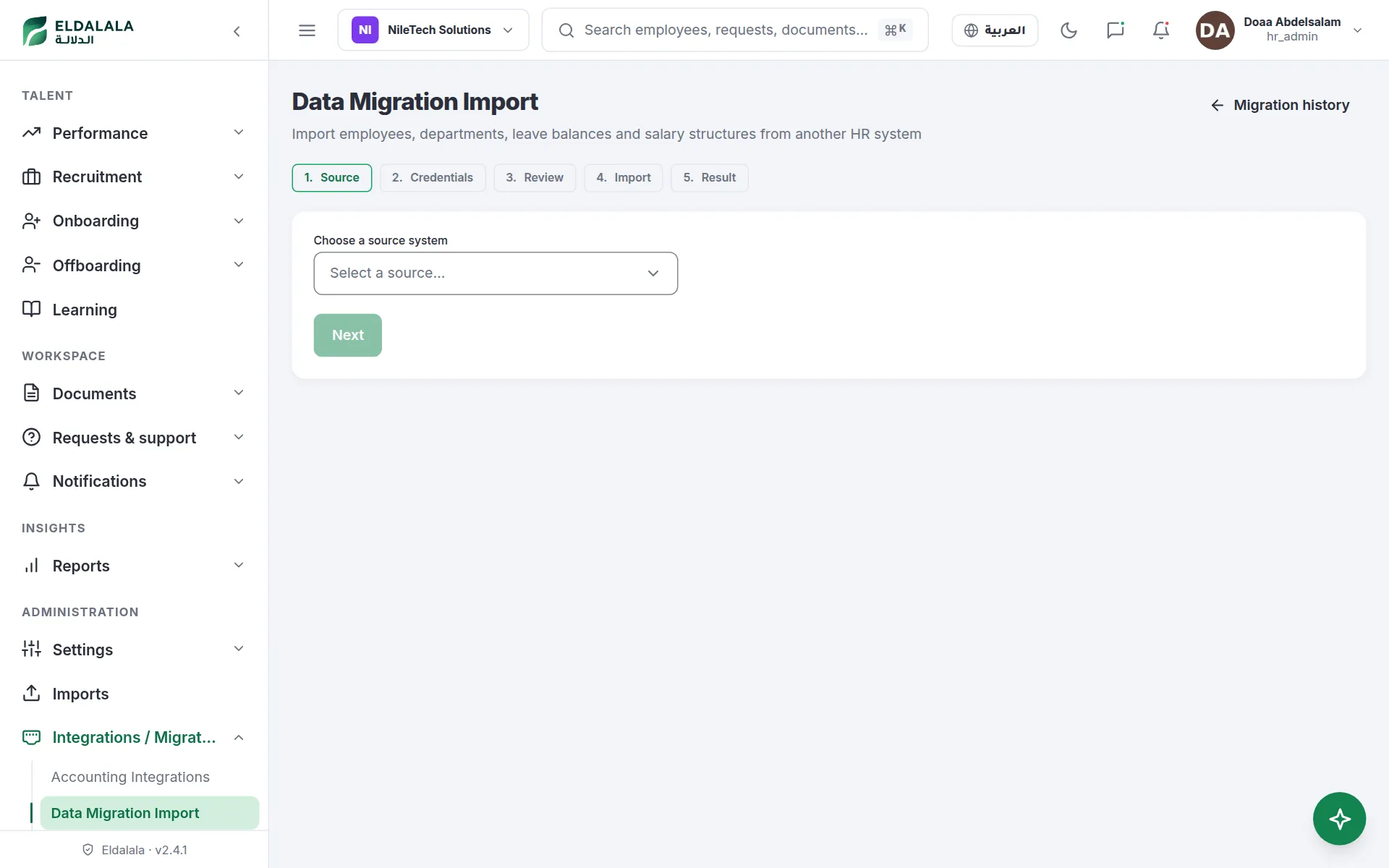Click the Next button
The width and height of the screenshot is (1389, 868).
point(348,335)
